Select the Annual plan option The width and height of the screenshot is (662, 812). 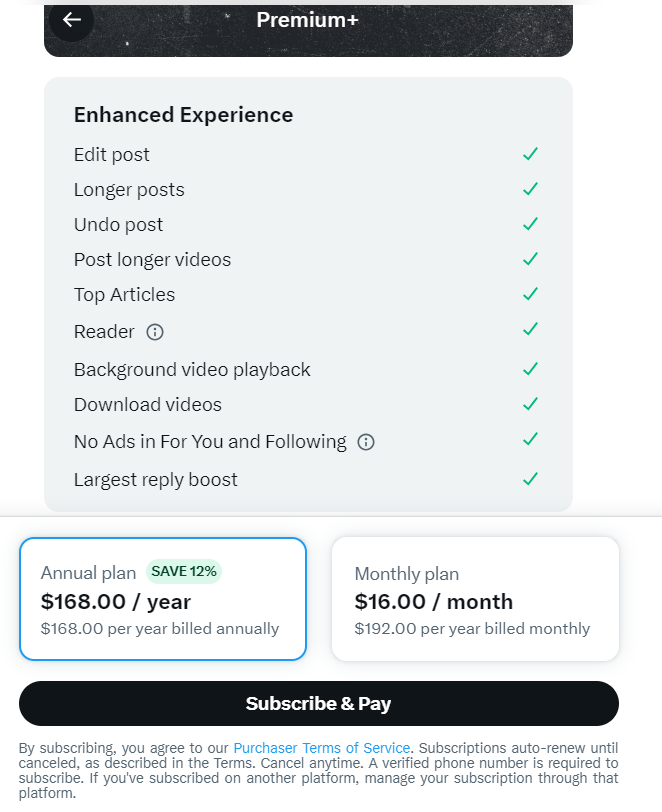(x=163, y=599)
